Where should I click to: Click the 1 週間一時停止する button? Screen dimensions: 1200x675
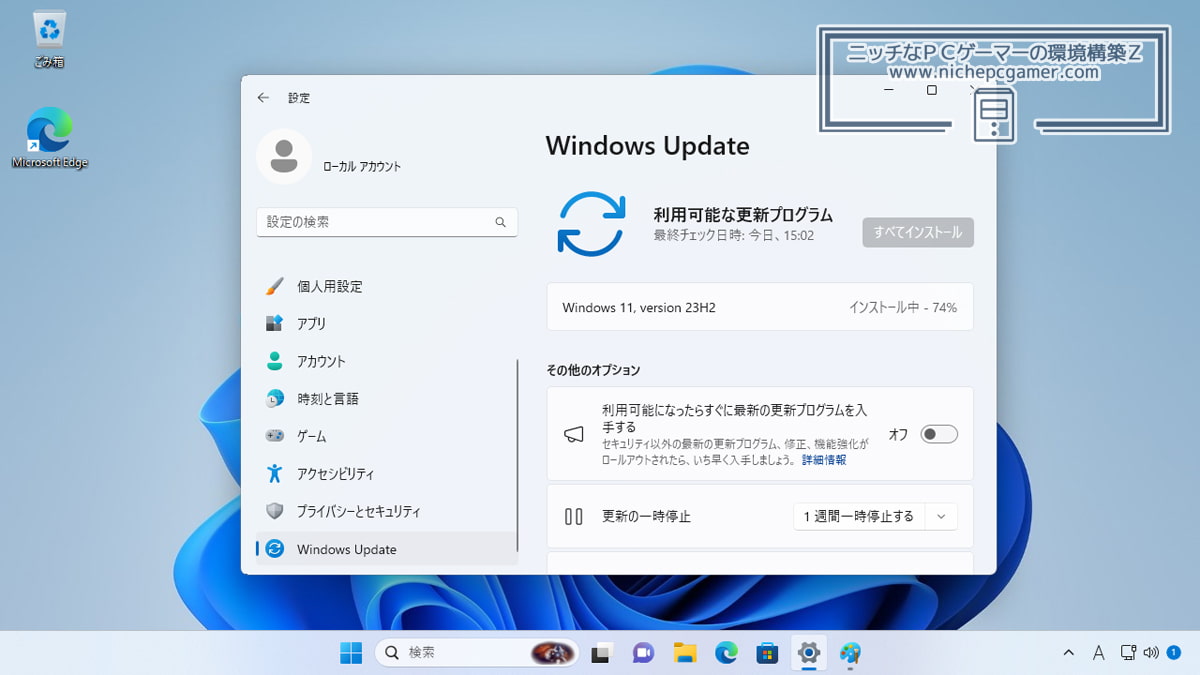click(859, 517)
